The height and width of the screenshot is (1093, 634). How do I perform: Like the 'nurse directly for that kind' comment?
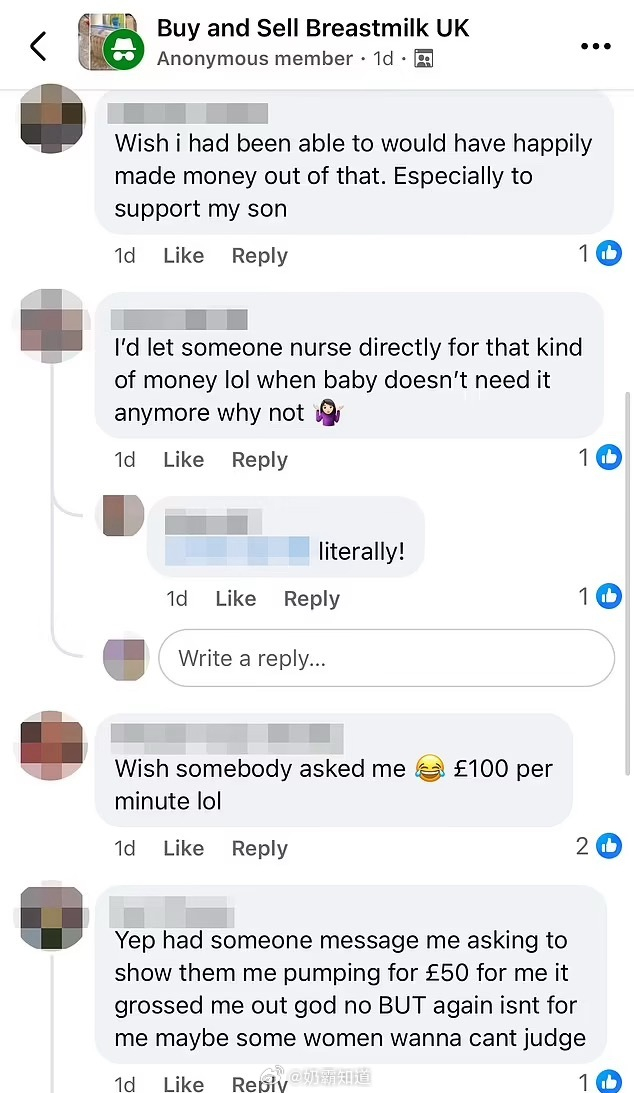[184, 460]
